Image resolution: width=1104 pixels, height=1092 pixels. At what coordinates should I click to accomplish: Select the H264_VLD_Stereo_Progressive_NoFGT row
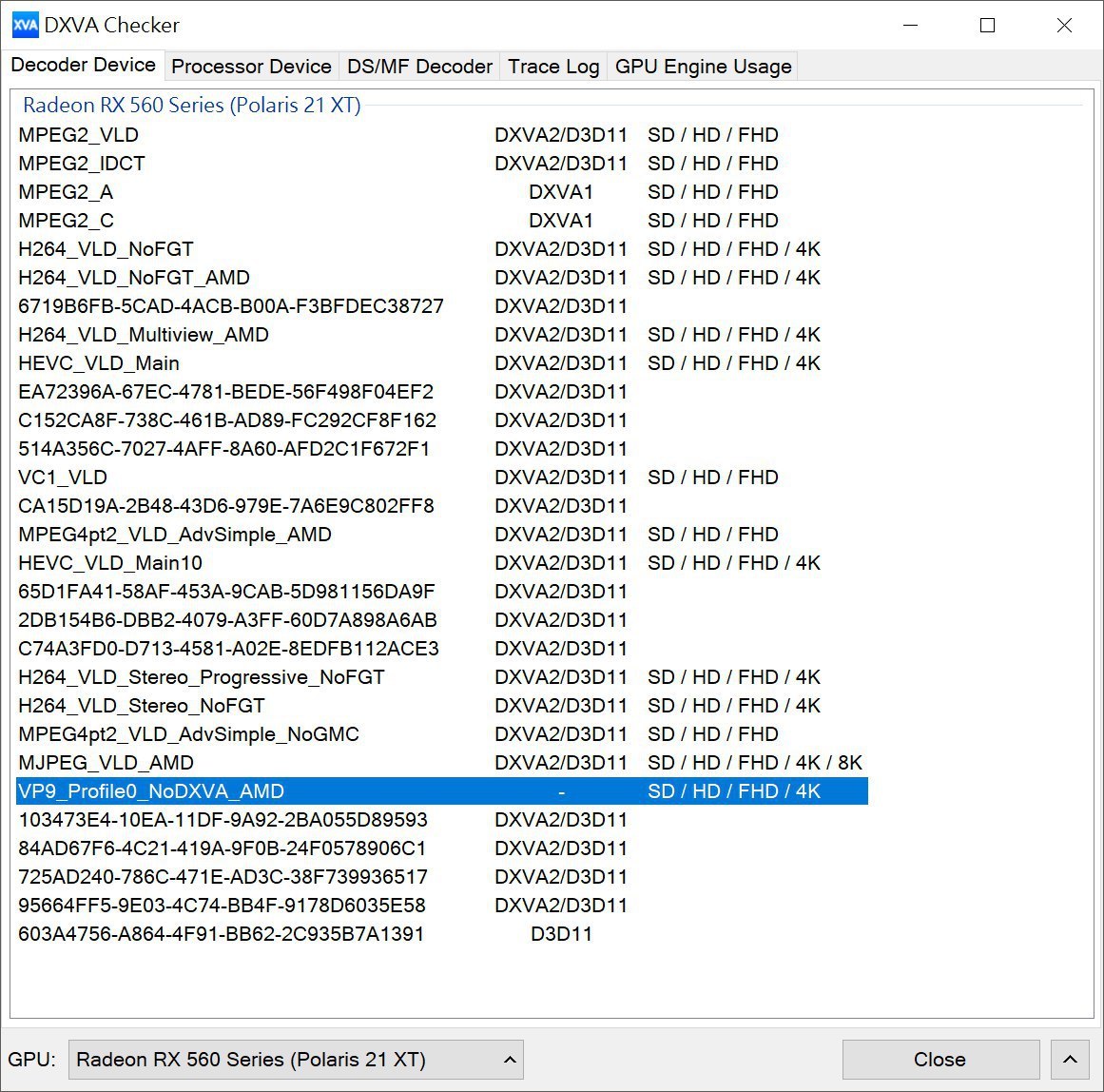click(x=442, y=677)
